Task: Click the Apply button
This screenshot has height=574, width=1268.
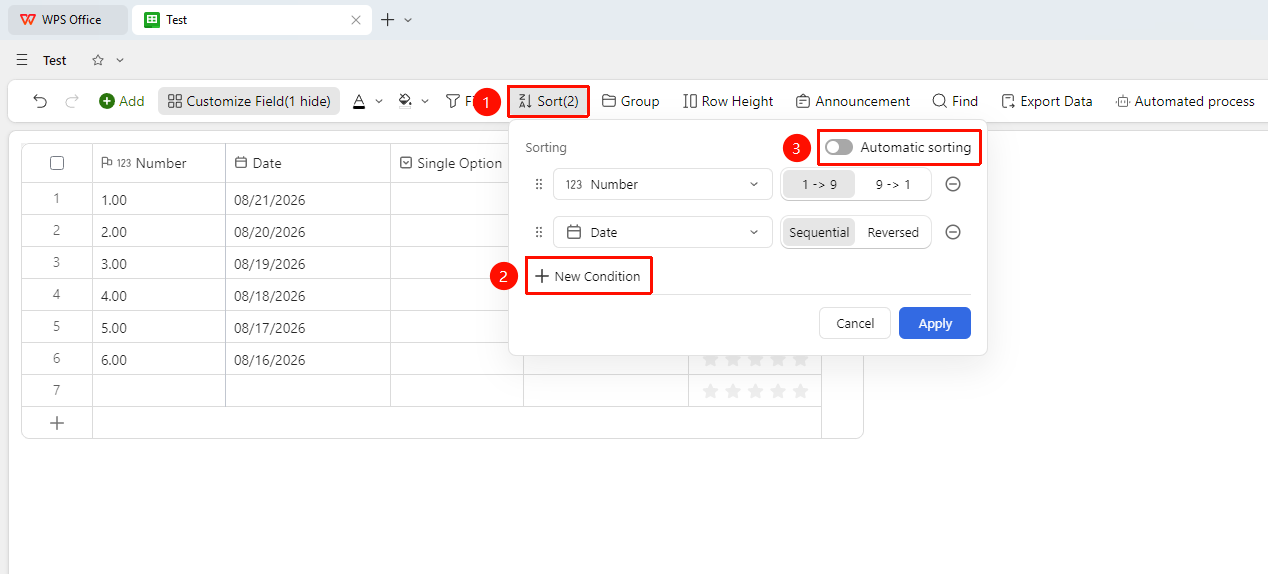Action: [935, 323]
